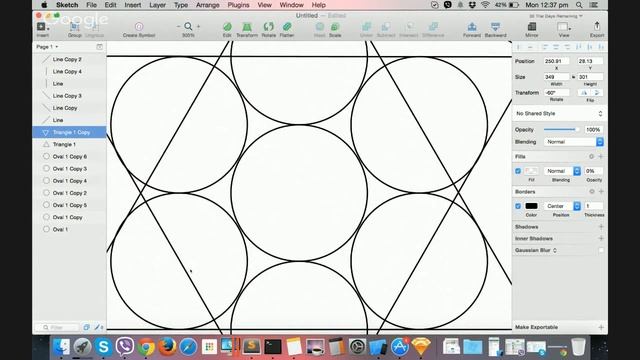
Task: Enable the Gaussian Blur checkbox
Action: click(x=601, y=250)
